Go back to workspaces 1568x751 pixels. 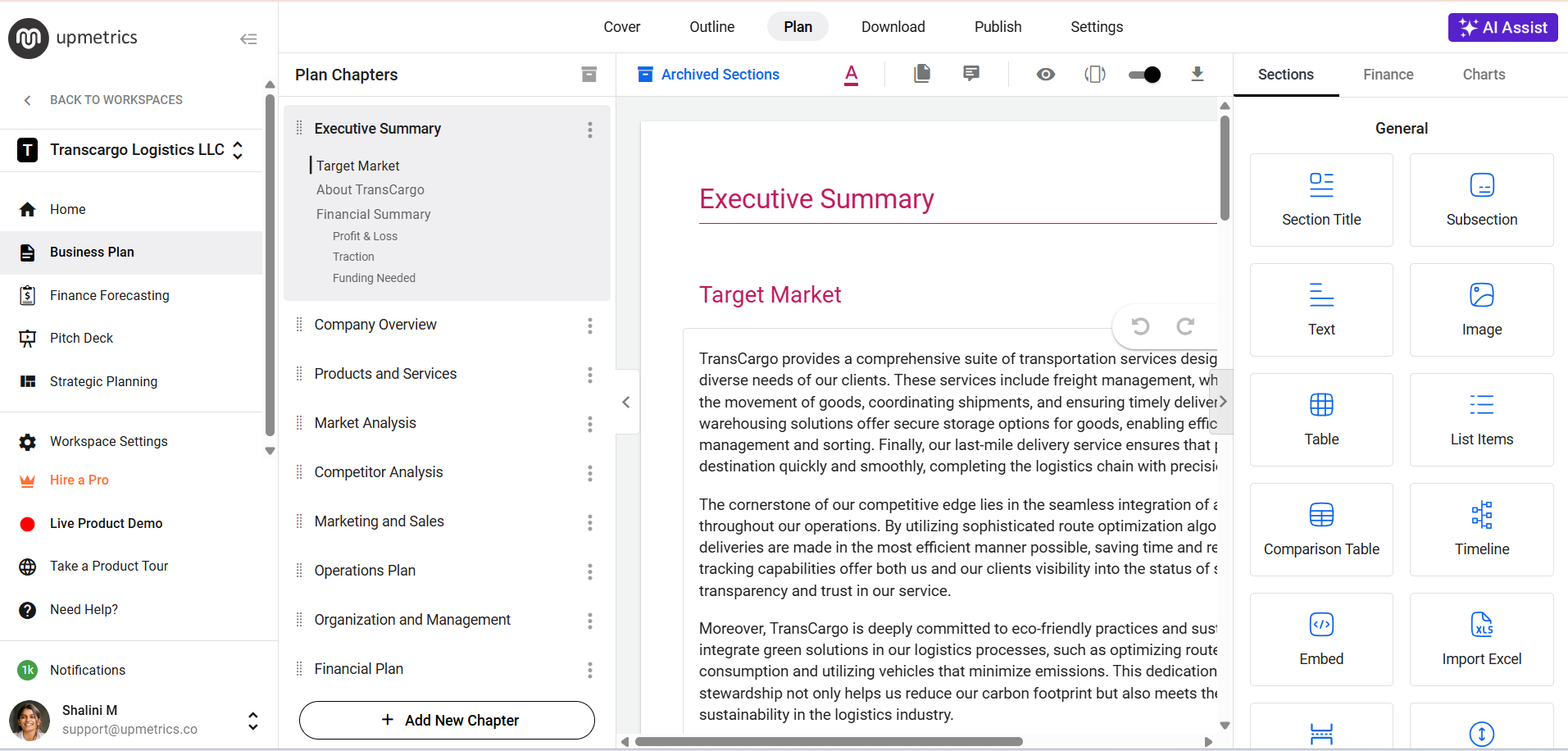pos(103,100)
